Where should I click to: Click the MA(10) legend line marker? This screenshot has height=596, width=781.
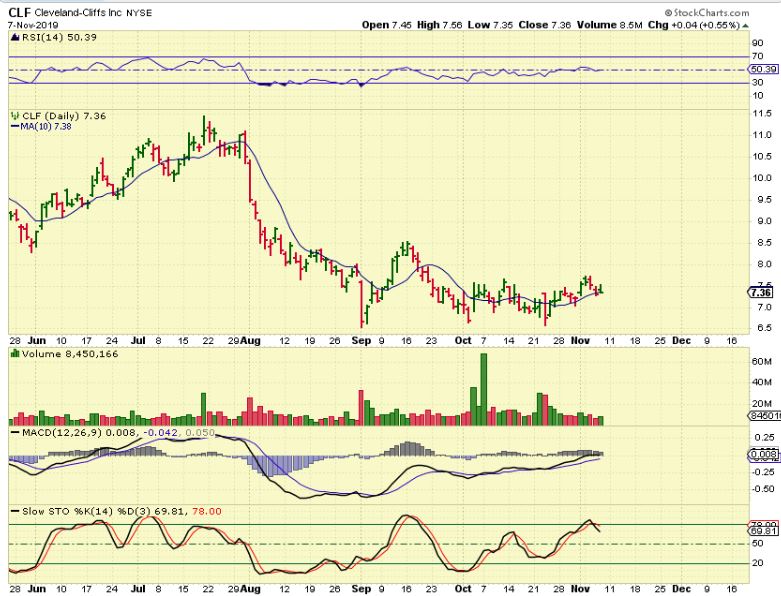(13, 127)
